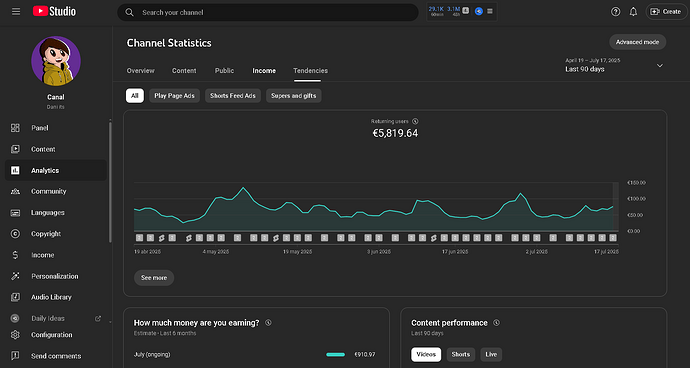Image resolution: width=690 pixels, height=368 pixels.
Task: Click the 'Search your channel' field
Action: click(268, 12)
